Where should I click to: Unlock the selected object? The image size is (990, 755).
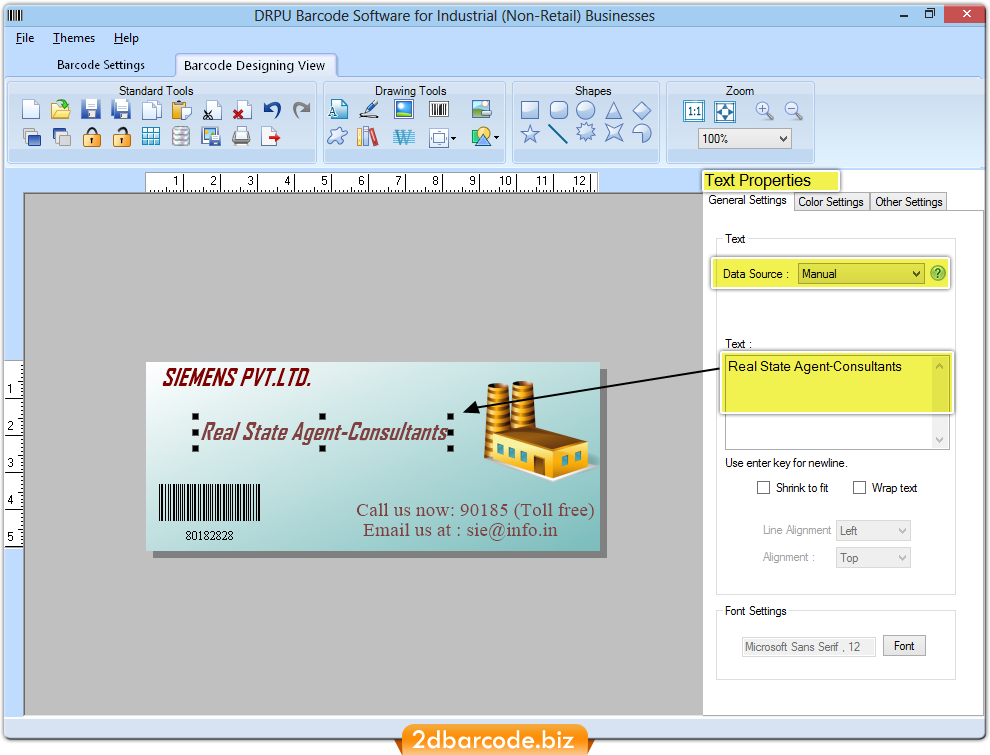point(121,136)
